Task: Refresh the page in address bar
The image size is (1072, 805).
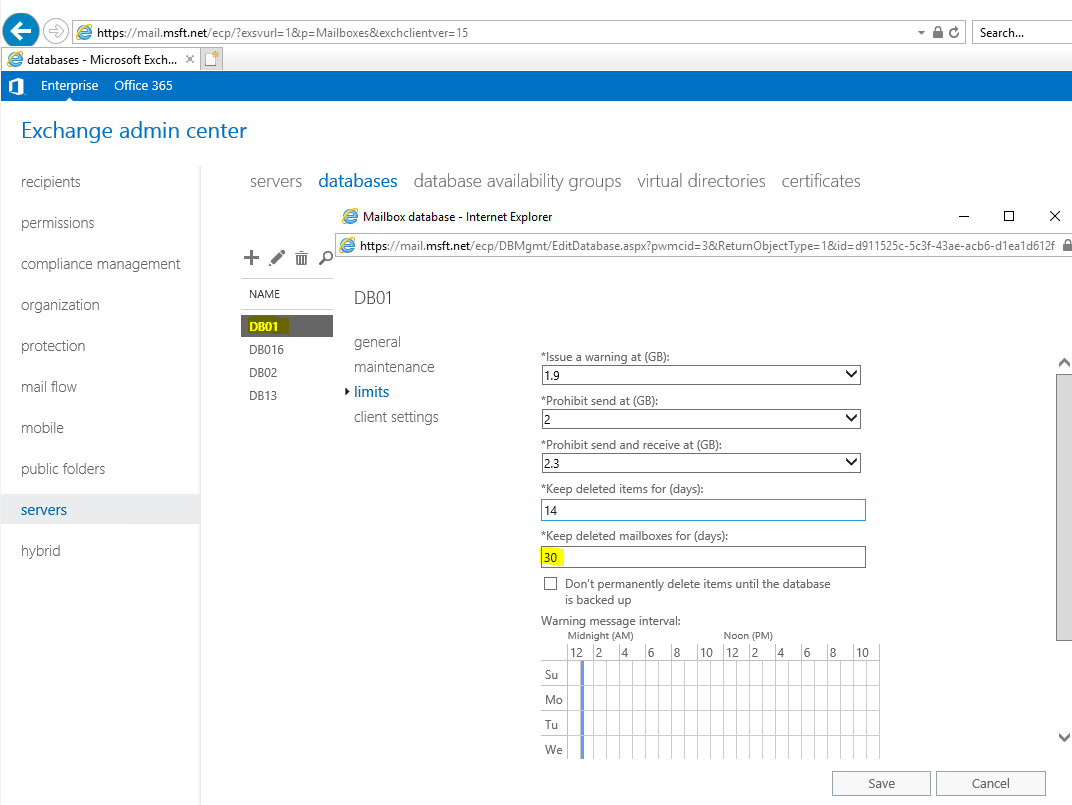Action: point(954,32)
